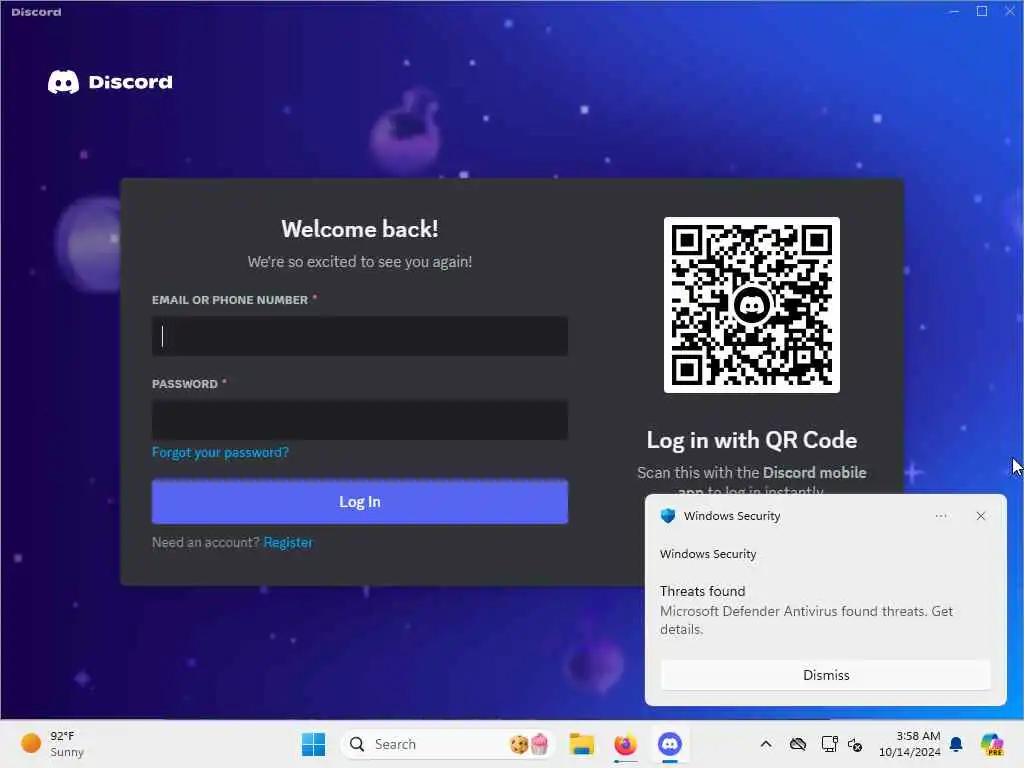This screenshot has width=1024, height=768.
Task: Show hidden system tray icons
Action: click(766, 744)
